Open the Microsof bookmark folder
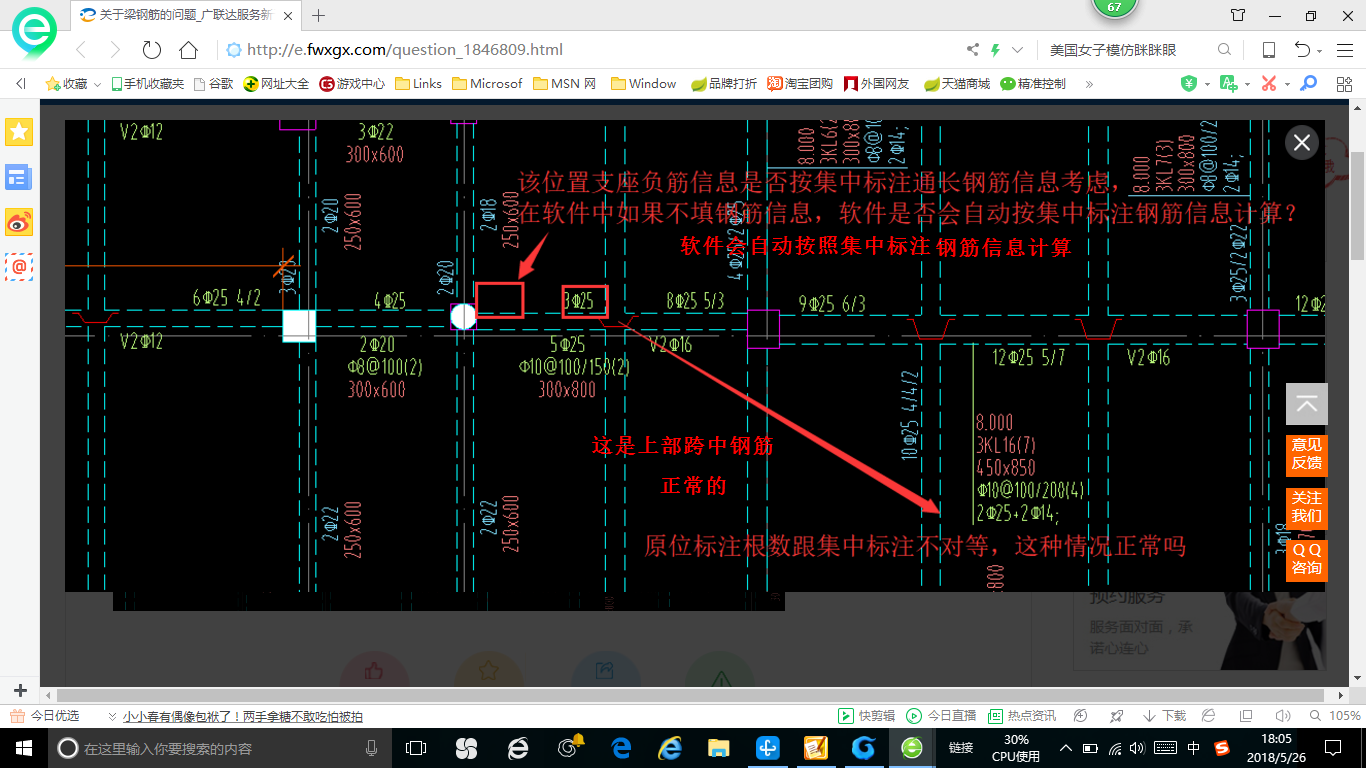This screenshot has height=768, width=1366. click(x=487, y=84)
